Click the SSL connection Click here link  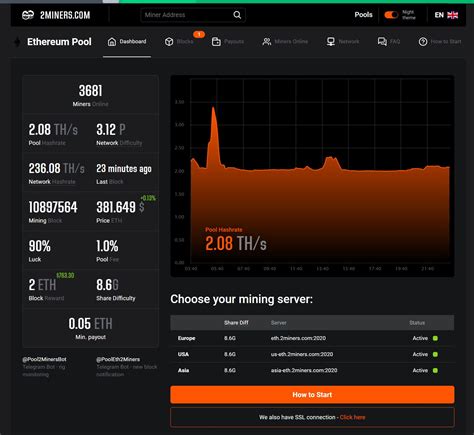coord(352,417)
